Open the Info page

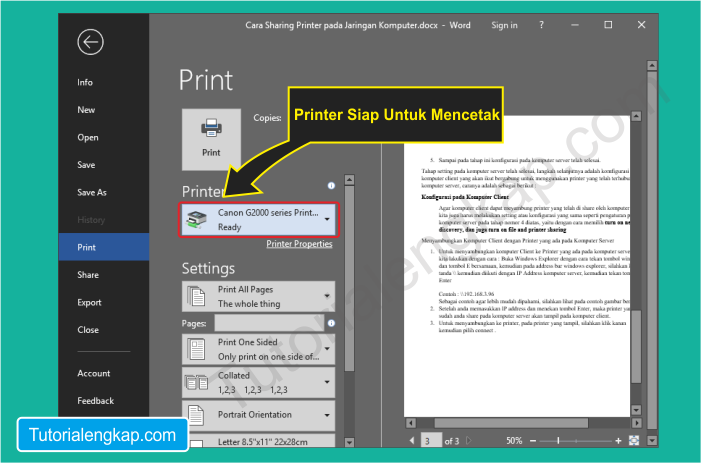[x=85, y=82]
